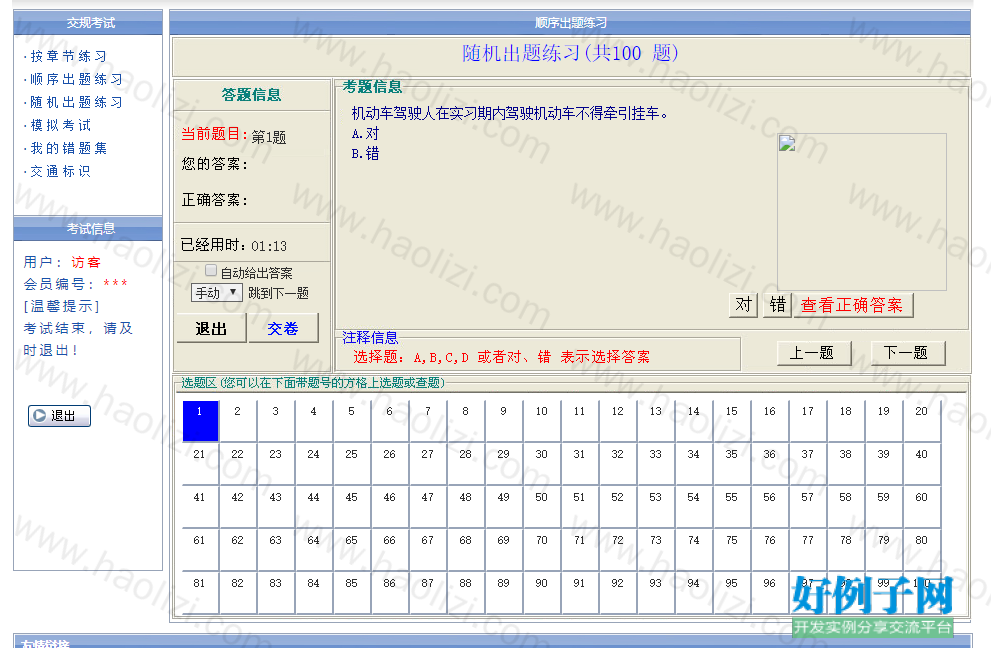
Task: Jump to question 46
Action: point(389,506)
